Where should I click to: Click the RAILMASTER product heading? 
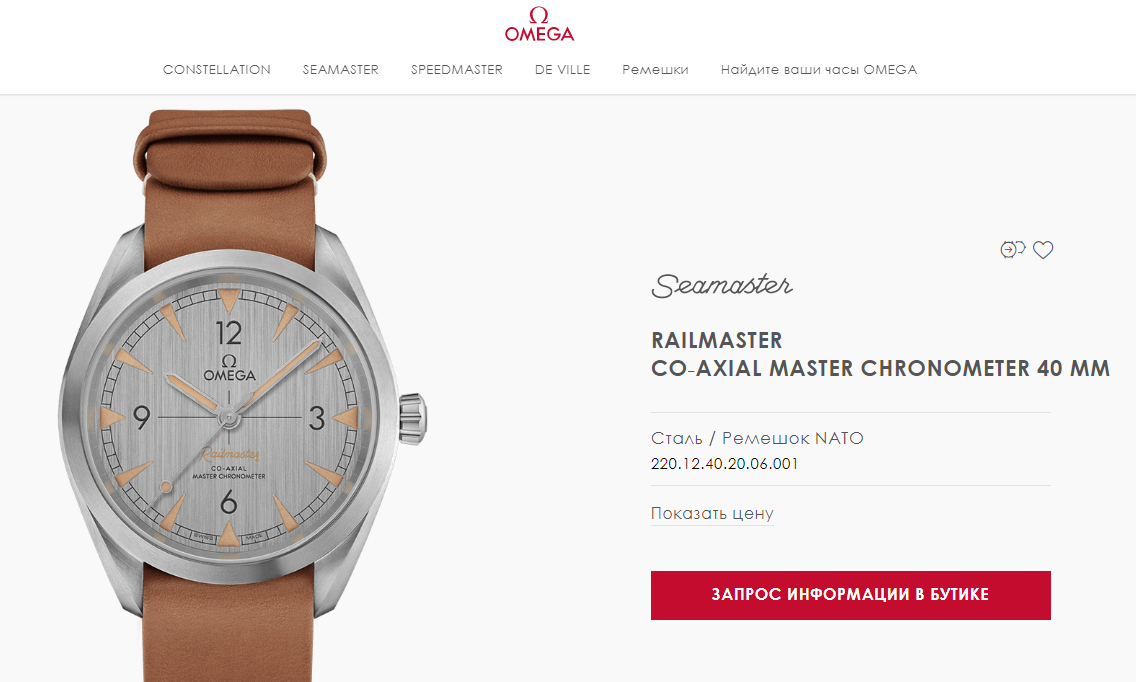(717, 340)
